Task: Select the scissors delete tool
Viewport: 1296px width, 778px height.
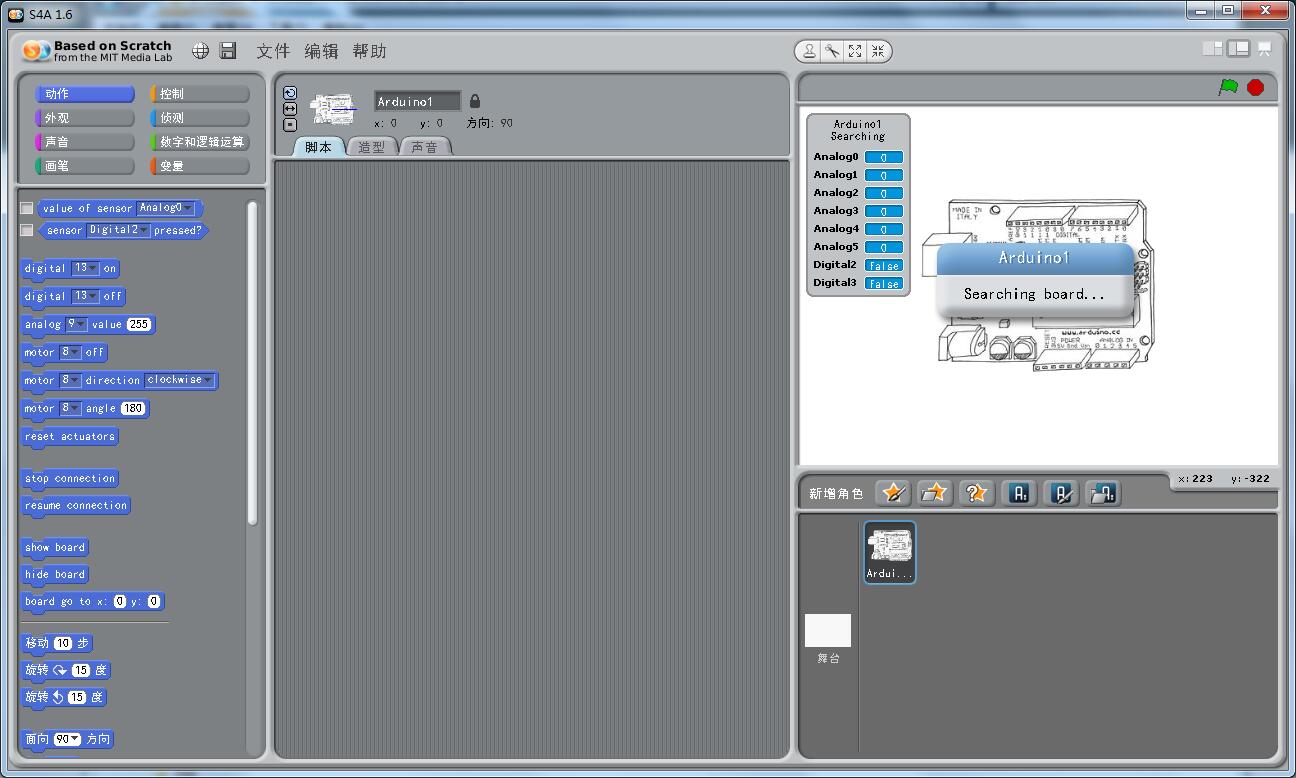Action: (x=831, y=51)
